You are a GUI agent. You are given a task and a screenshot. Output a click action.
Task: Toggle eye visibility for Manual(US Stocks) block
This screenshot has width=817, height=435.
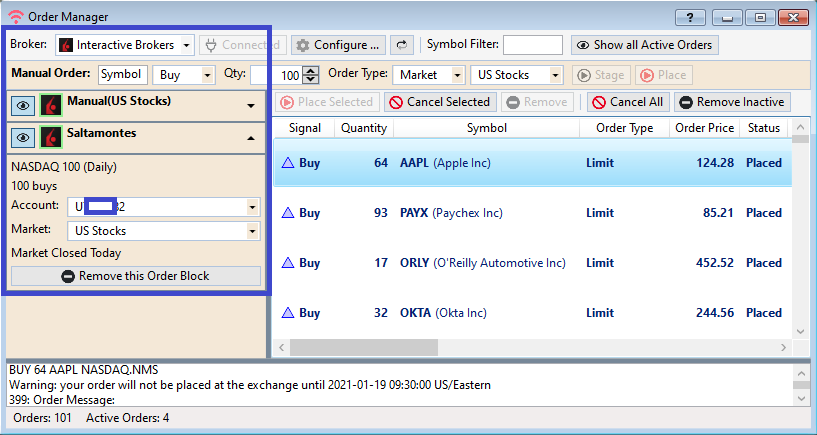click(x=23, y=105)
